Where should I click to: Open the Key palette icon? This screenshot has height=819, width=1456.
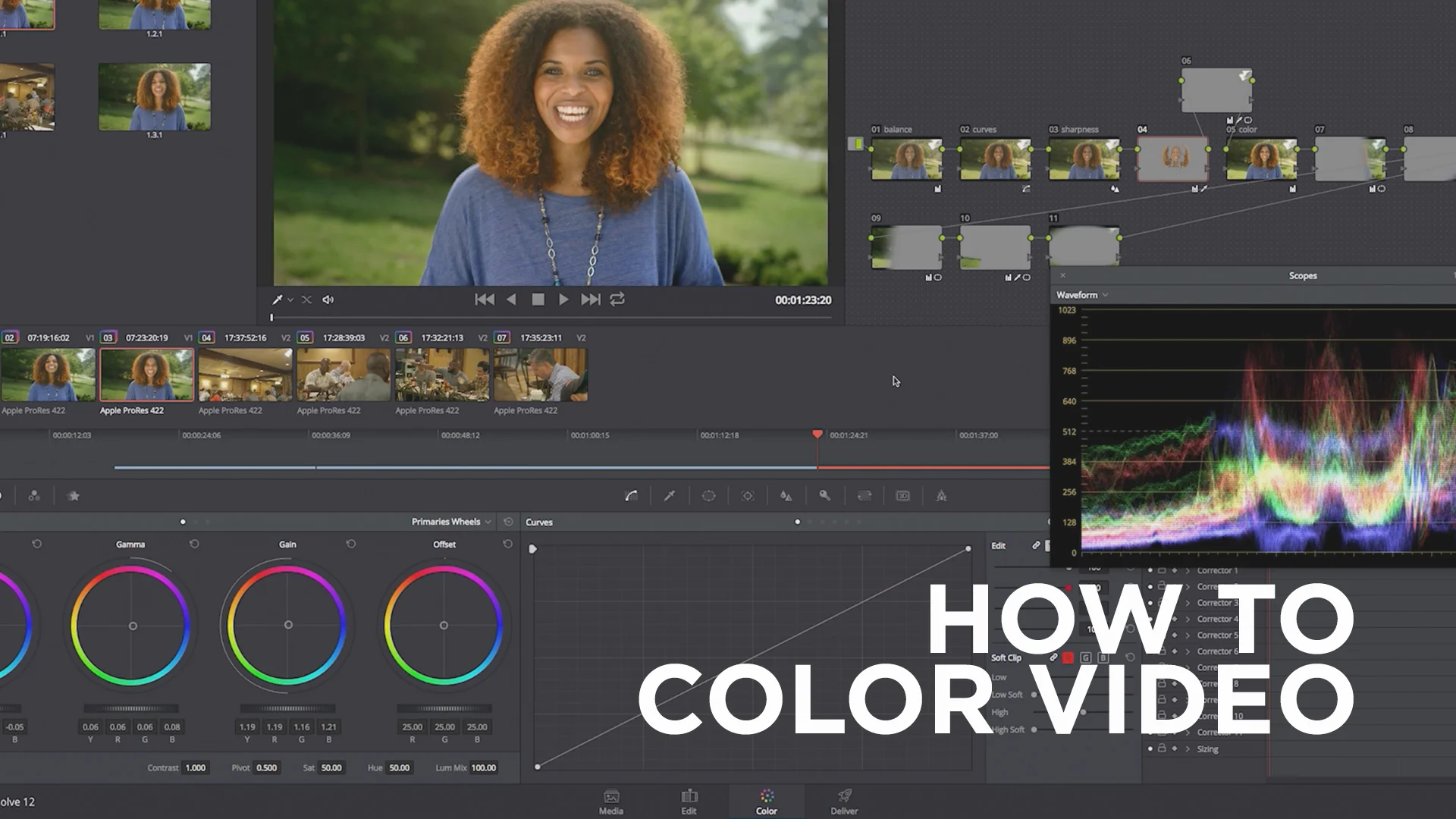[825, 496]
